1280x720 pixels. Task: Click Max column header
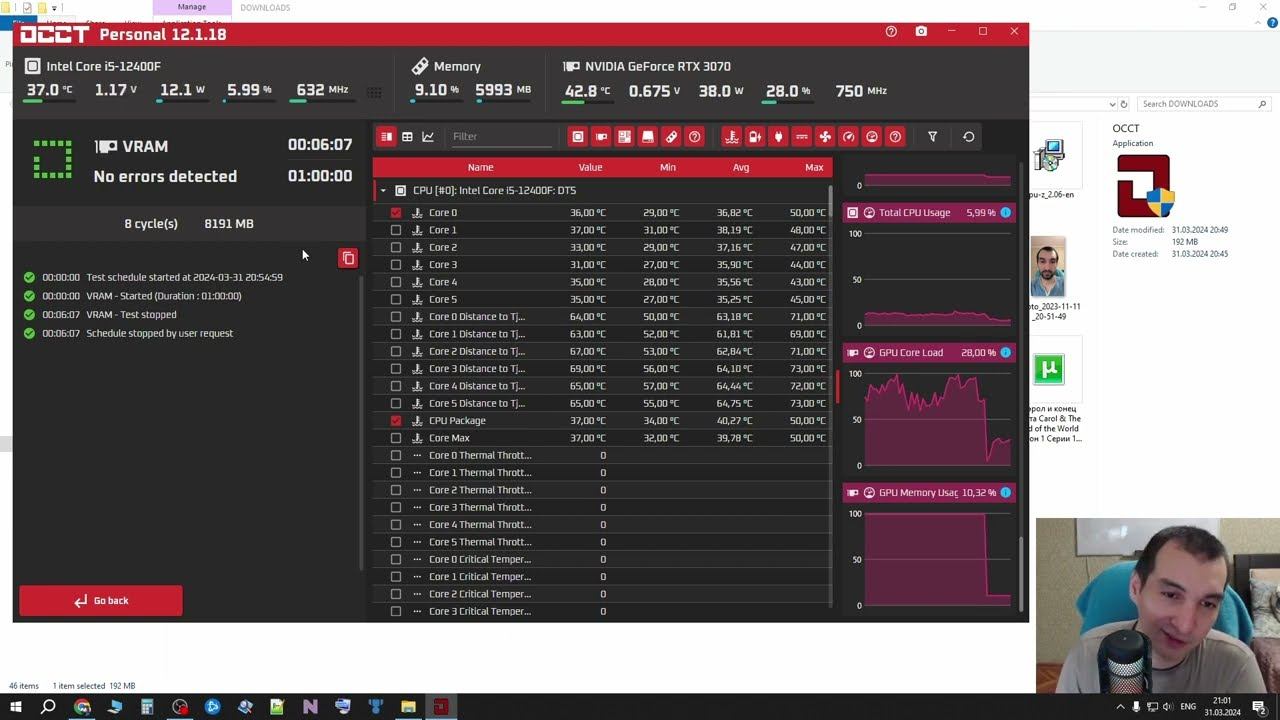(814, 167)
